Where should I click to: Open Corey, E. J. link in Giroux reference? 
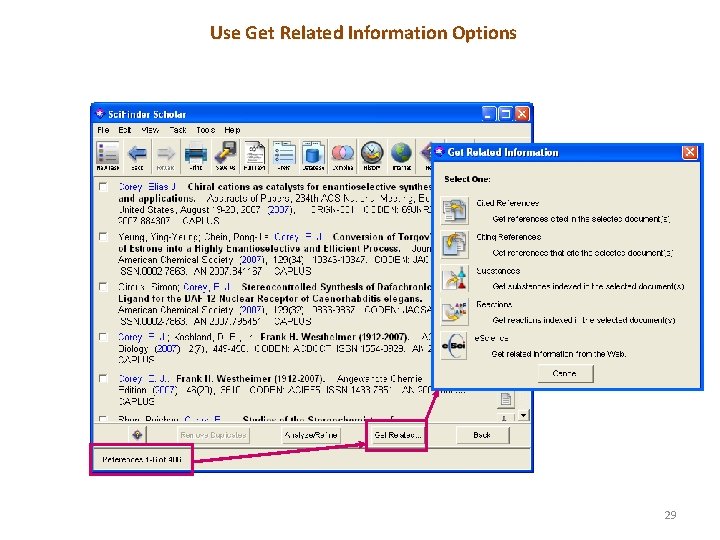(x=207, y=287)
